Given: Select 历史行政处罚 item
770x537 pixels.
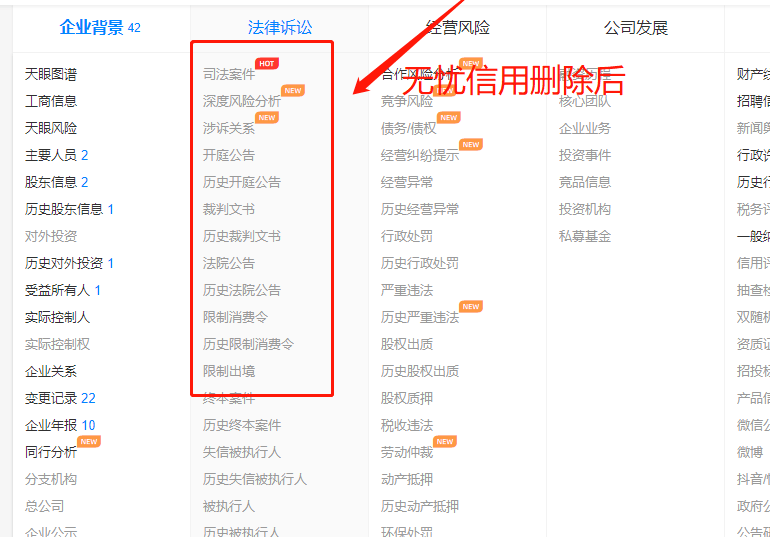Looking at the screenshot, I should 420,264.
